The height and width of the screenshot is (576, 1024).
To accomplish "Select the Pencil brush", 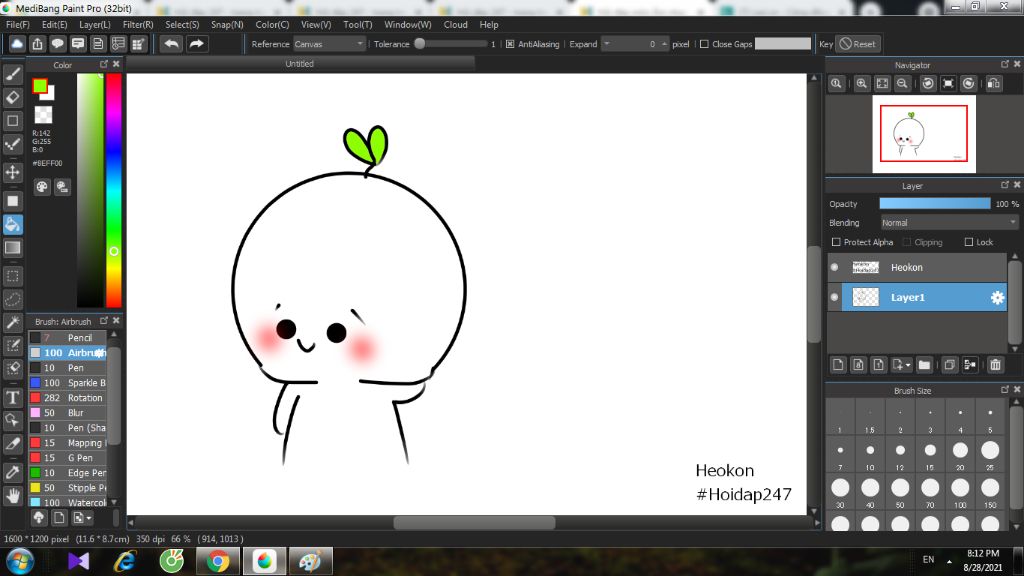I will (x=67, y=338).
